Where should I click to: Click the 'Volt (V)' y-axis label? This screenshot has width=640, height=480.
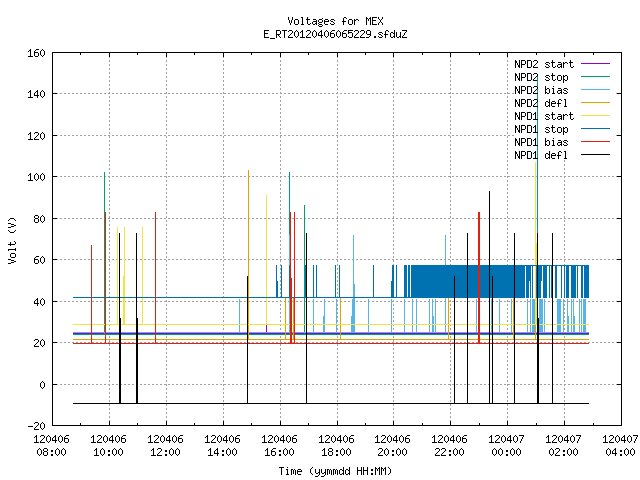pyautogui.click(x=13, y=241)
